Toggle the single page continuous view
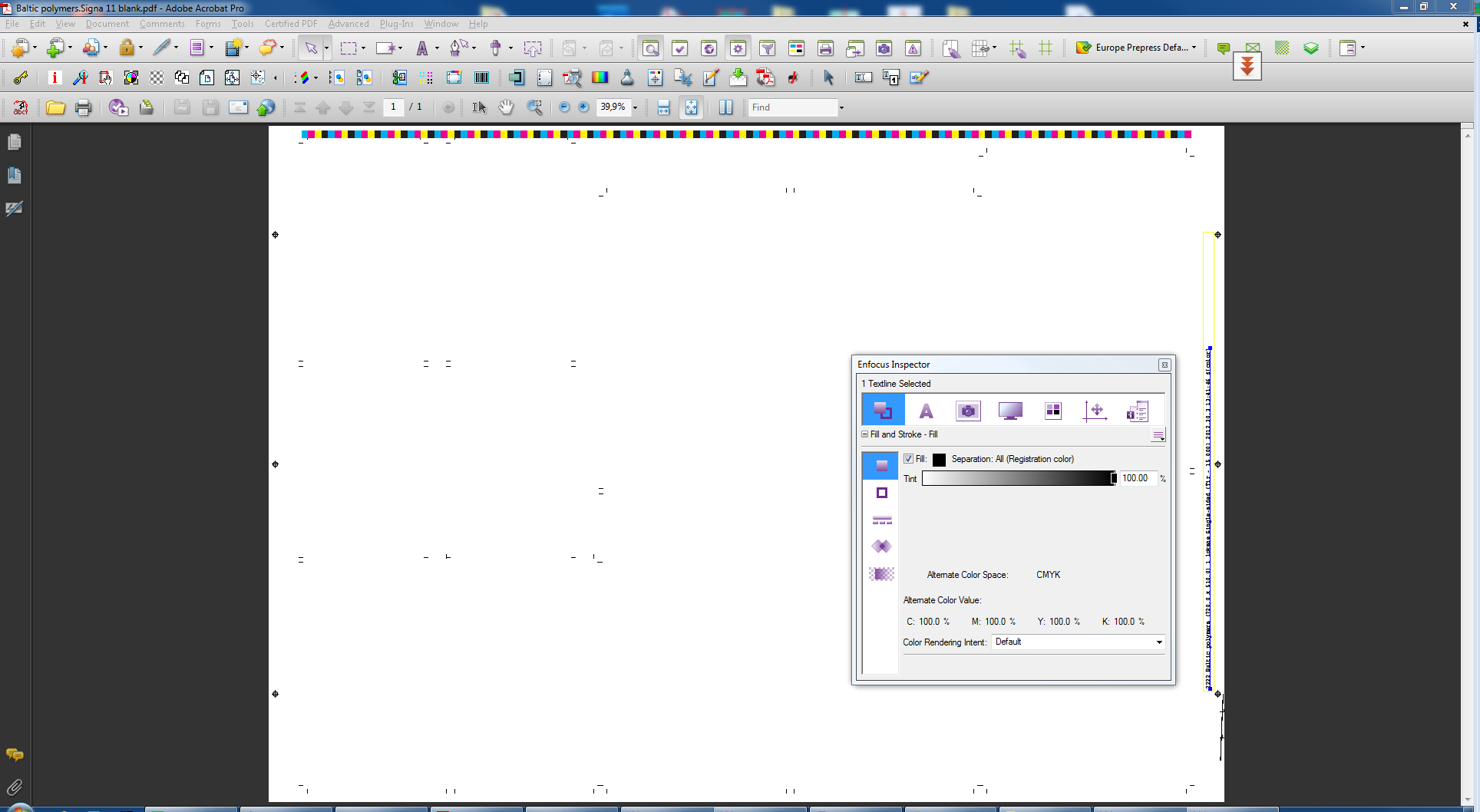This screenshot has width=1480, height=812. click(x=664, y=107)
